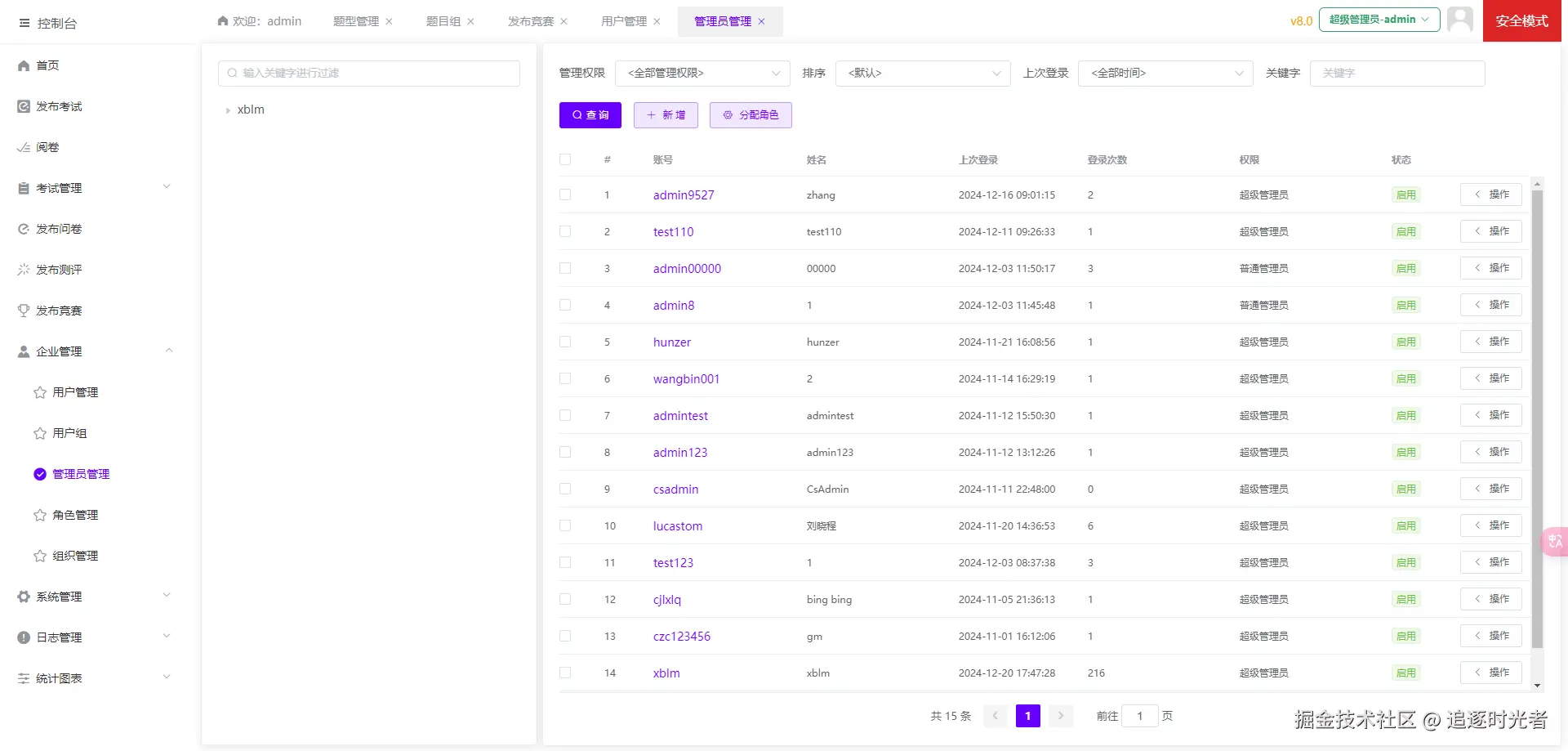This screenshot has width=1568, height=751.
Task: Check the select-all checkbox in table header
Action: [x=565, y=159]
